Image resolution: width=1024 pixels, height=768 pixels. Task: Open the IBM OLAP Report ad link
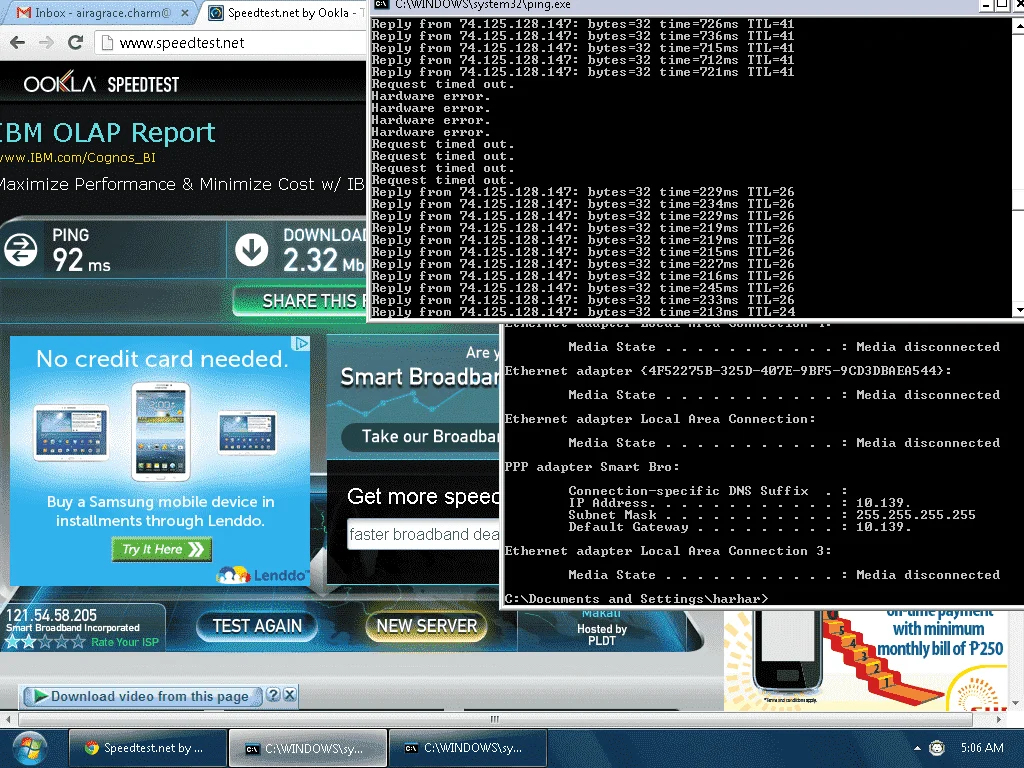[107, 133]
